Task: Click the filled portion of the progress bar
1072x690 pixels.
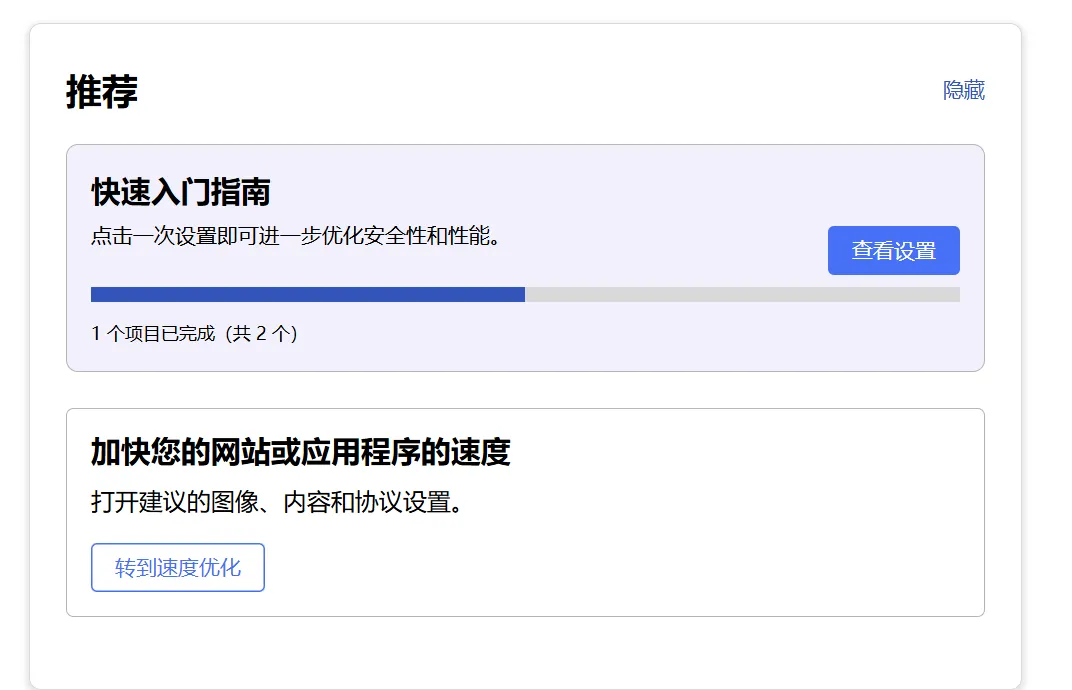Action: pos(300,293)
